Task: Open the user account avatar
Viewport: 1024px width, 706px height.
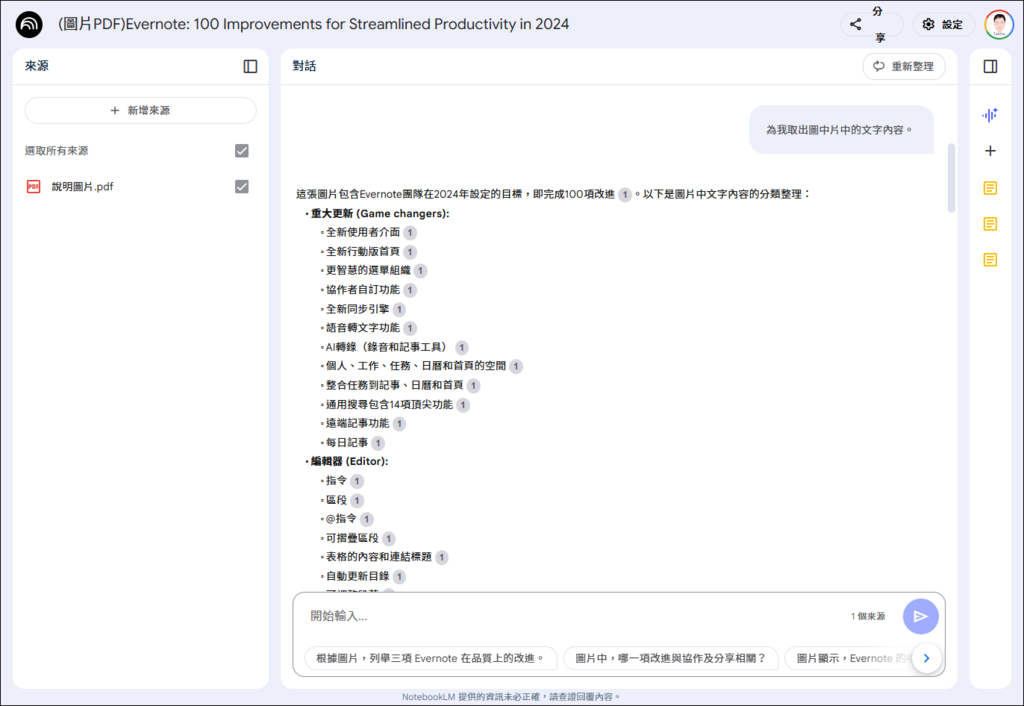Action: pyautogui.click(x=999, y=25)
